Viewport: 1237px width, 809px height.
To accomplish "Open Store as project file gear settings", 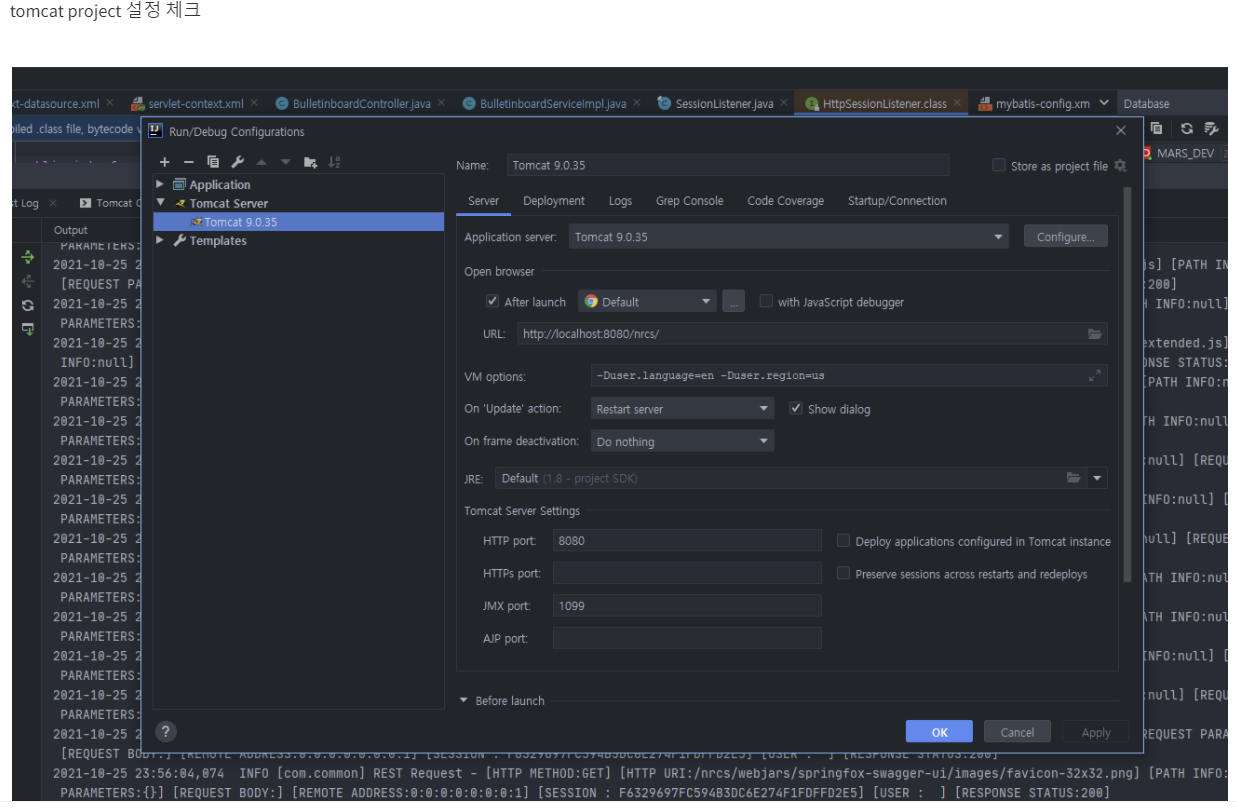I will [1120, 166].
